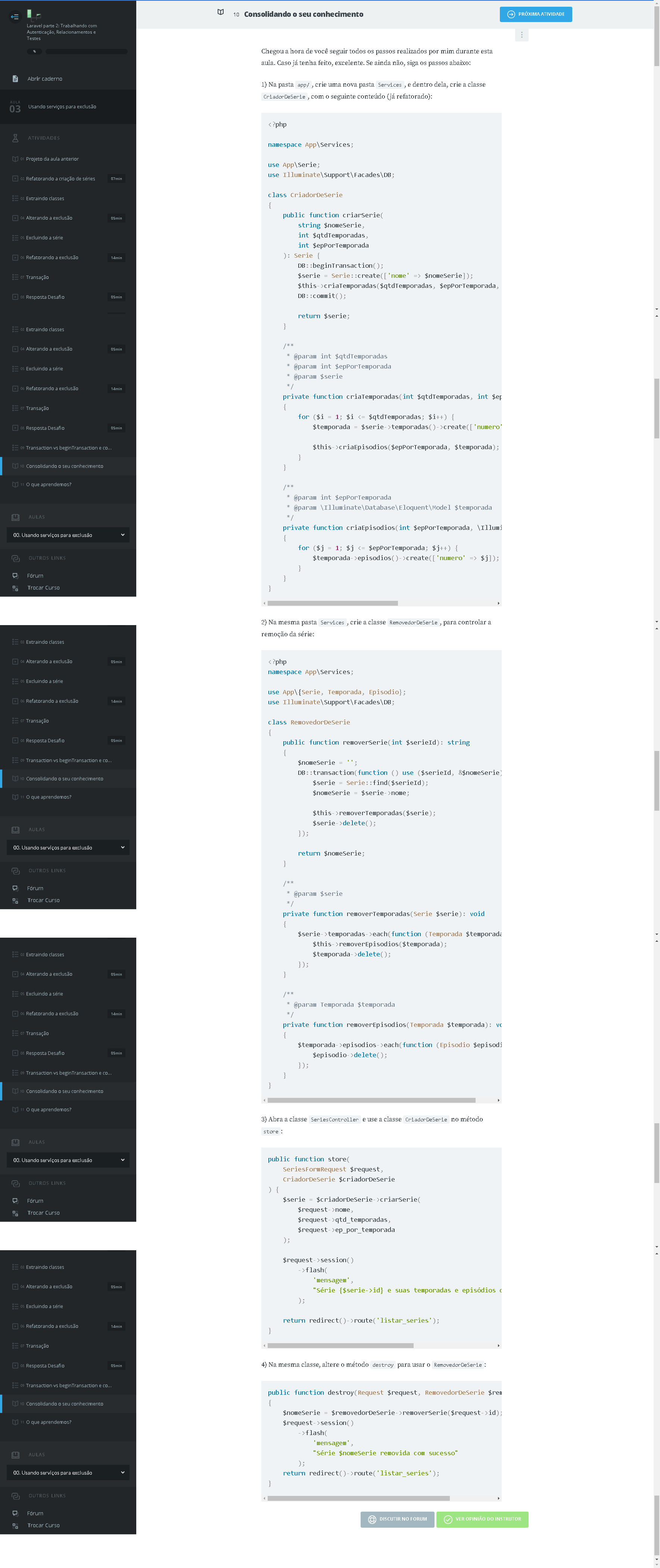Viewport: 660px width, 1568px height.
Task: Expand the topmost Aulas lesson dropdown
Action: (x=68, y=535)
